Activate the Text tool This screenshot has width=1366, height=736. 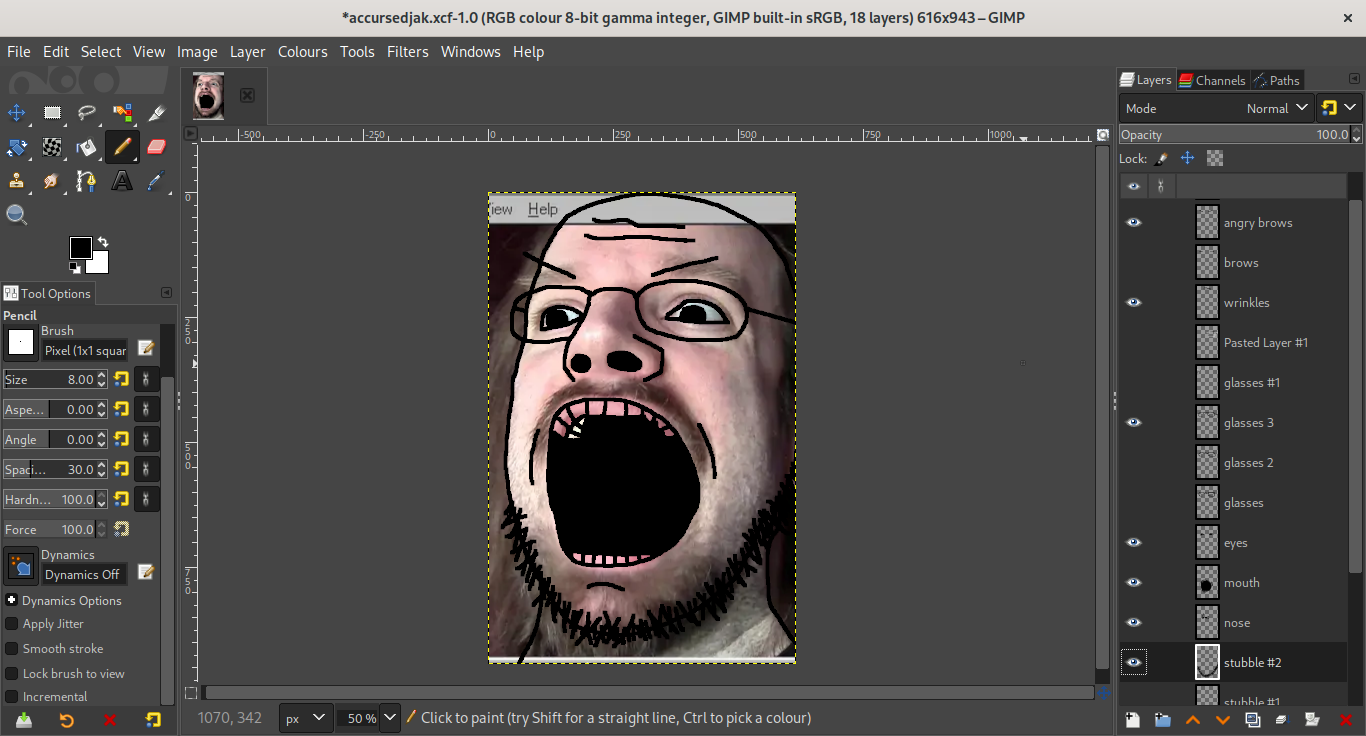[x=122, y=181]
